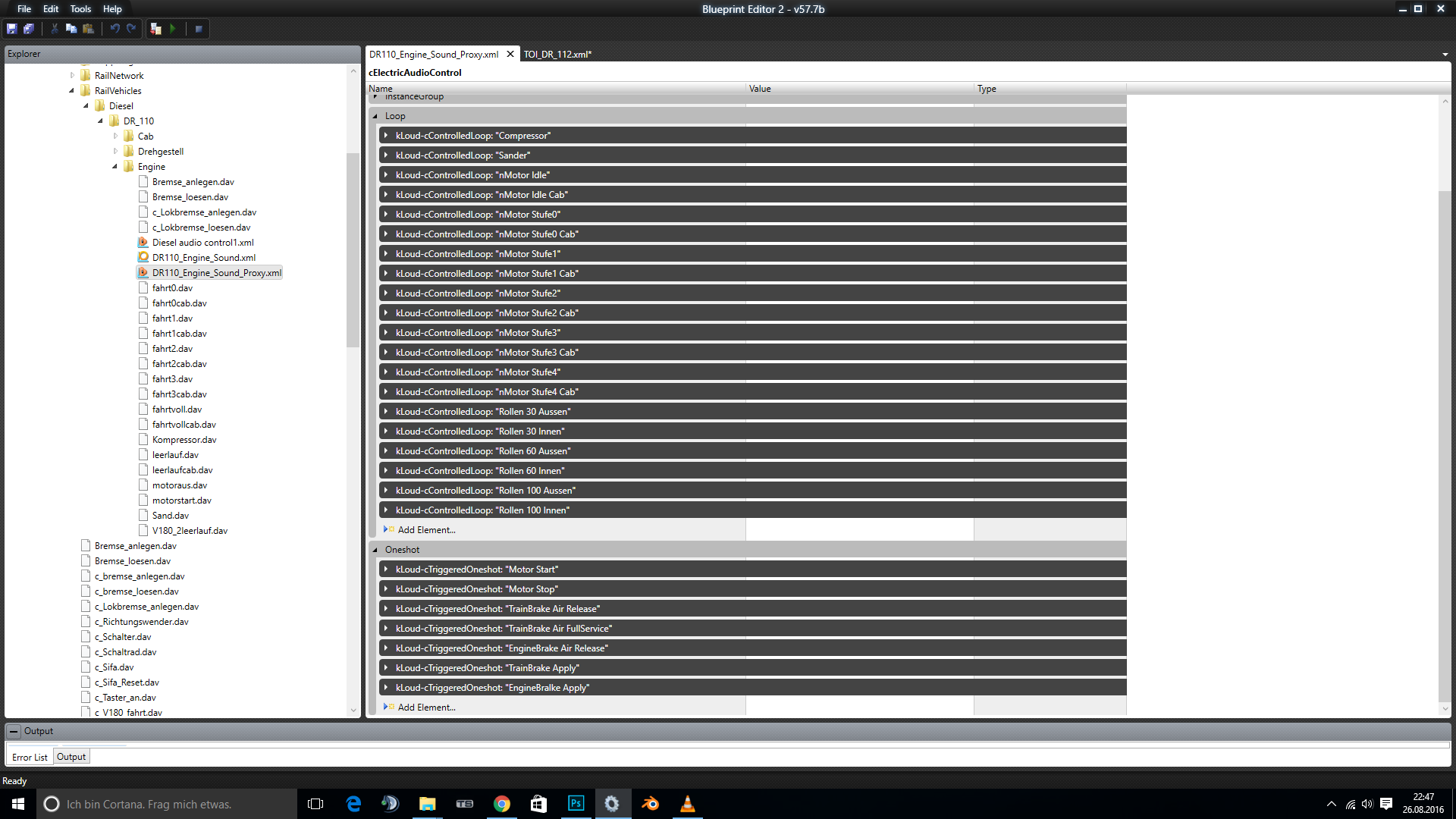
Task: Click Add Element under Oneshot section
Action: click(426, 708)
